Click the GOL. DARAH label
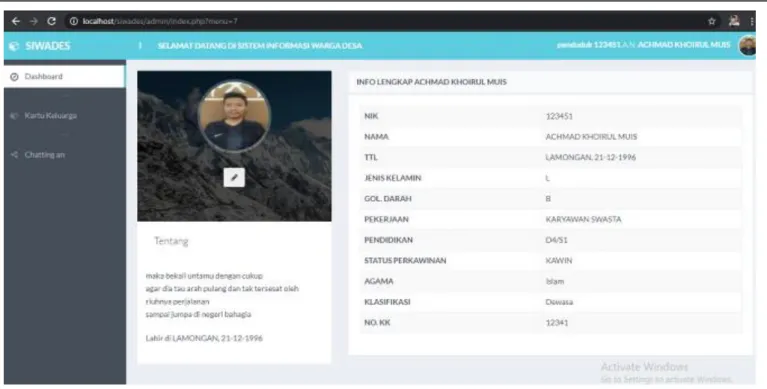The width and height of the screenshot is (767, 389). [x=388, y=199]
